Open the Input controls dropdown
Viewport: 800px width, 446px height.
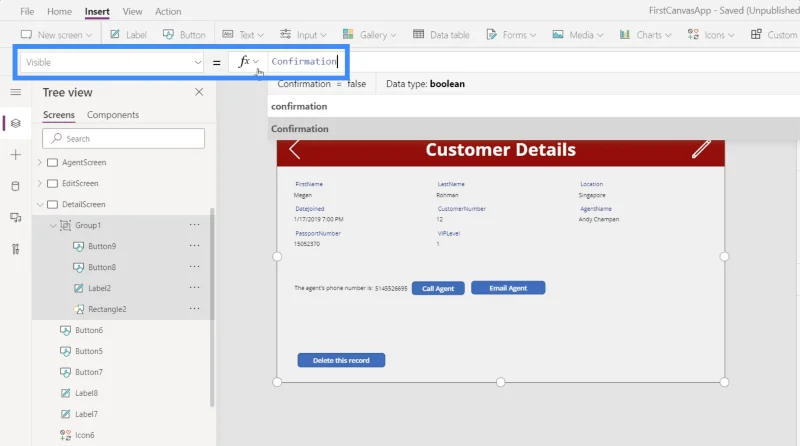[303, 35]
